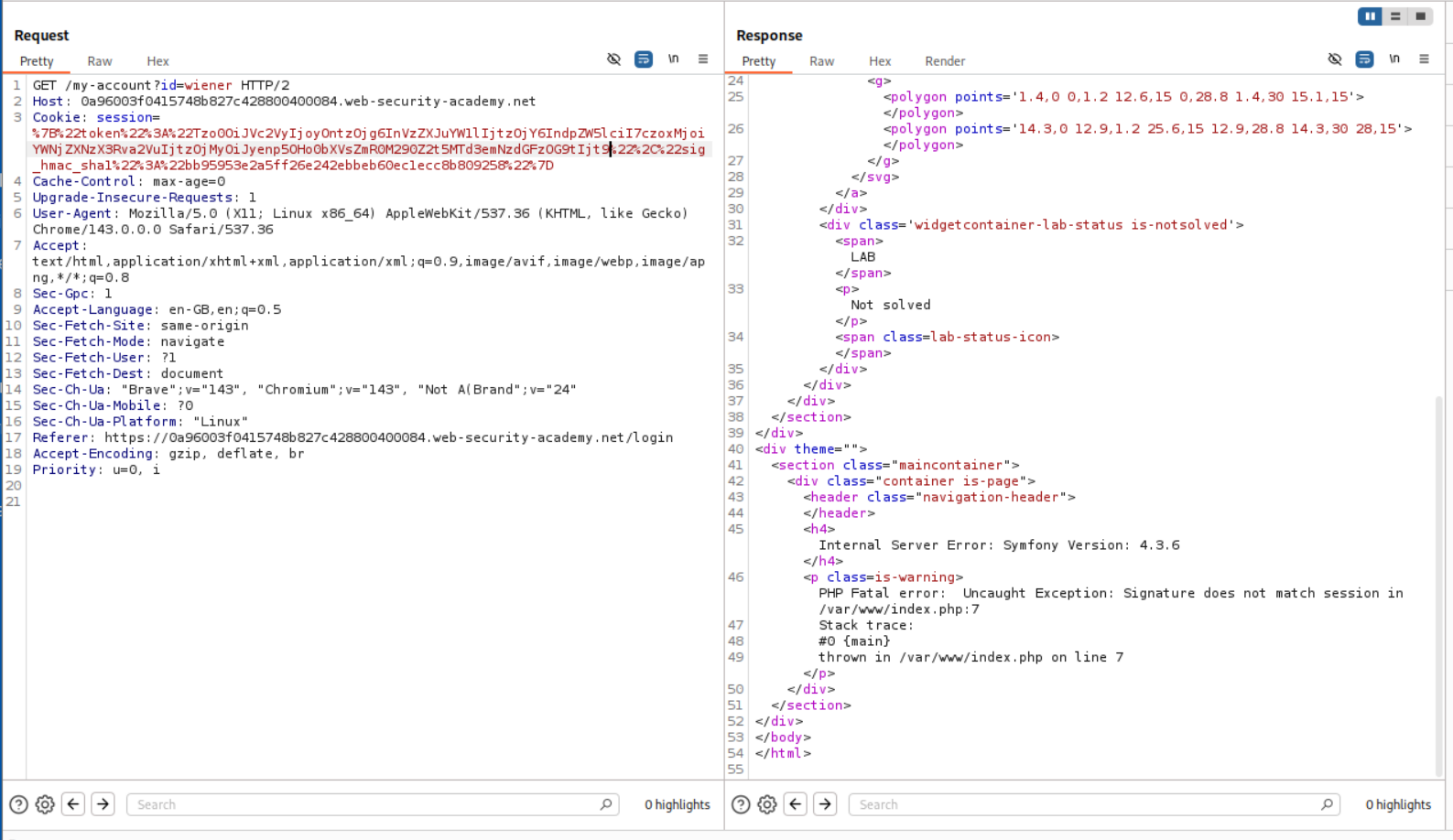Image resolution: width=1453 pixels, height=840 pixels.
Task: Open the Request Raw tab
Action: [x=100, y=61]
